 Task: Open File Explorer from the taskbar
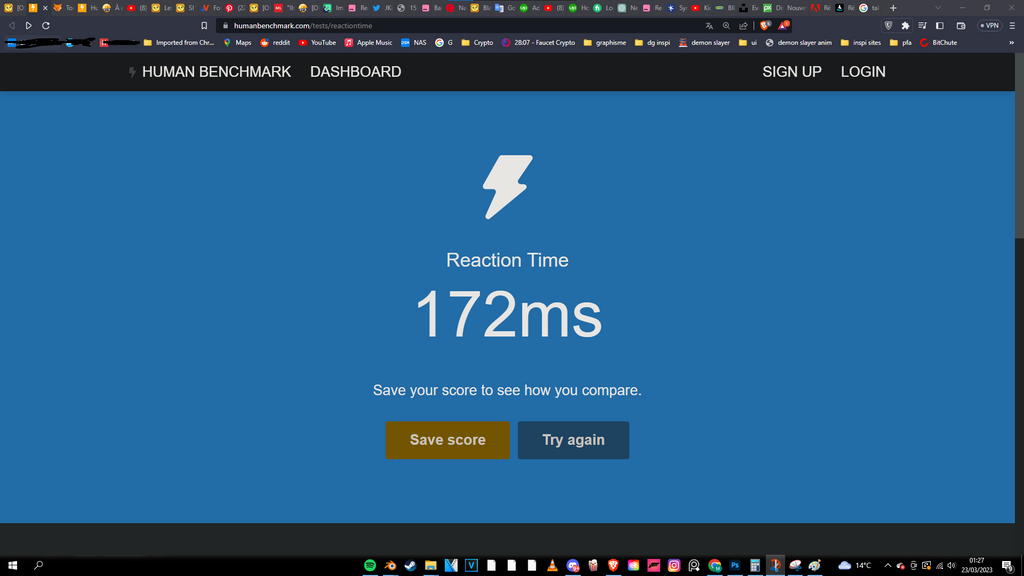tap(430, 566)
